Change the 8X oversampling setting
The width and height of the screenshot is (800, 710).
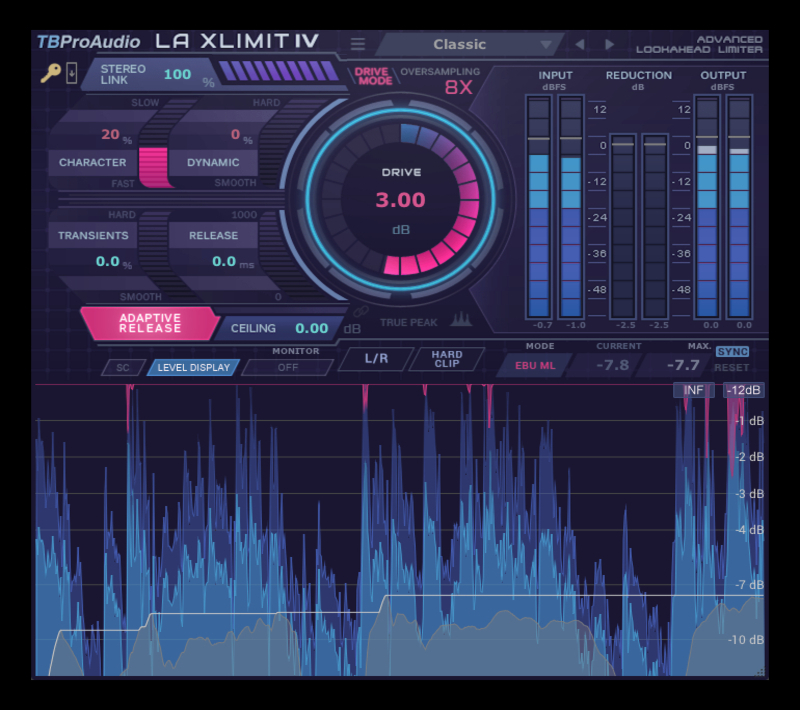[x=458, y=86]
